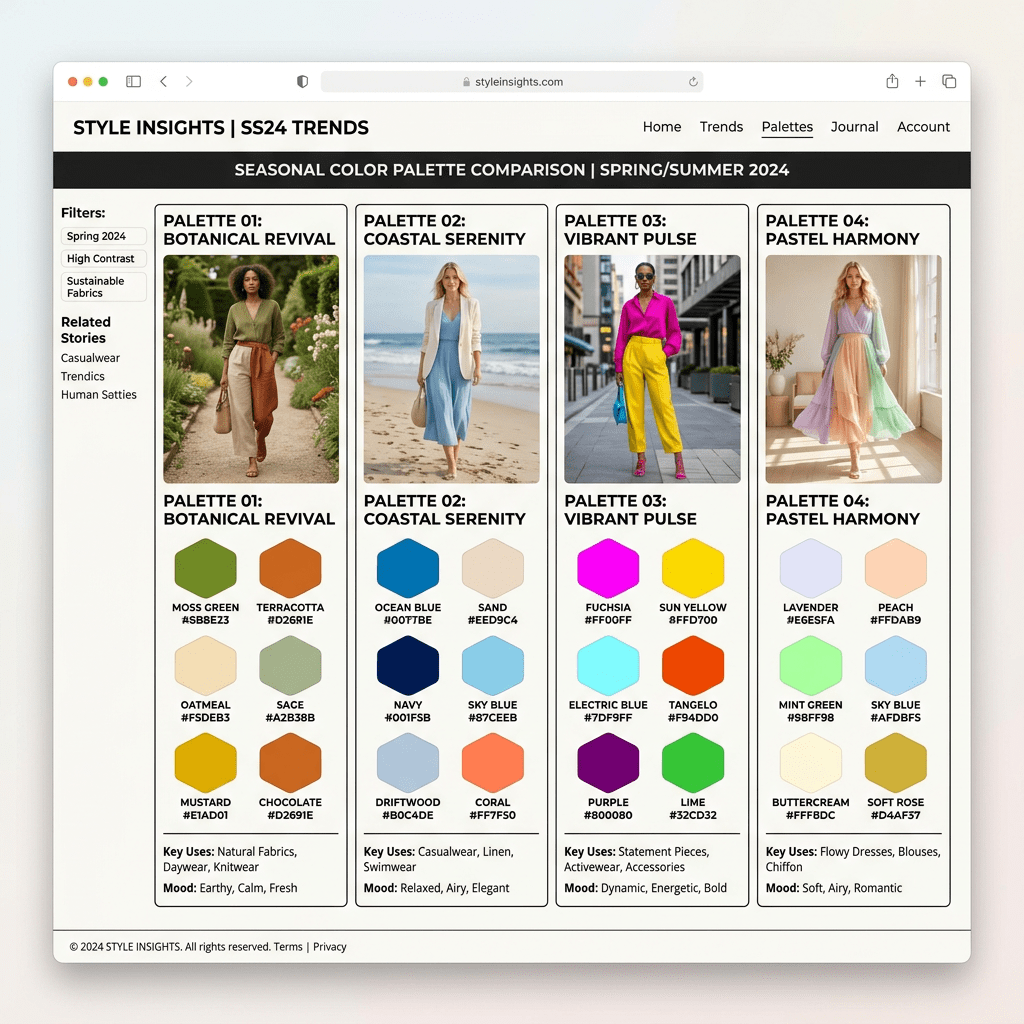The width and height of the screenshot is (1024, 1024).
Task: Open the Trends nav item
Action: 721,127
